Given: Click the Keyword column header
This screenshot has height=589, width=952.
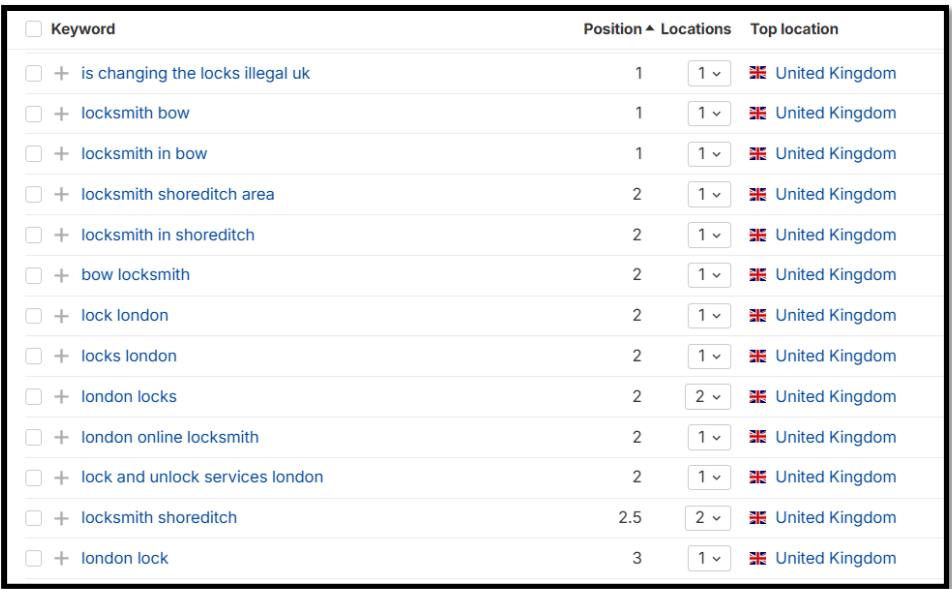Looking at the screenshot, I should point(83,30).
